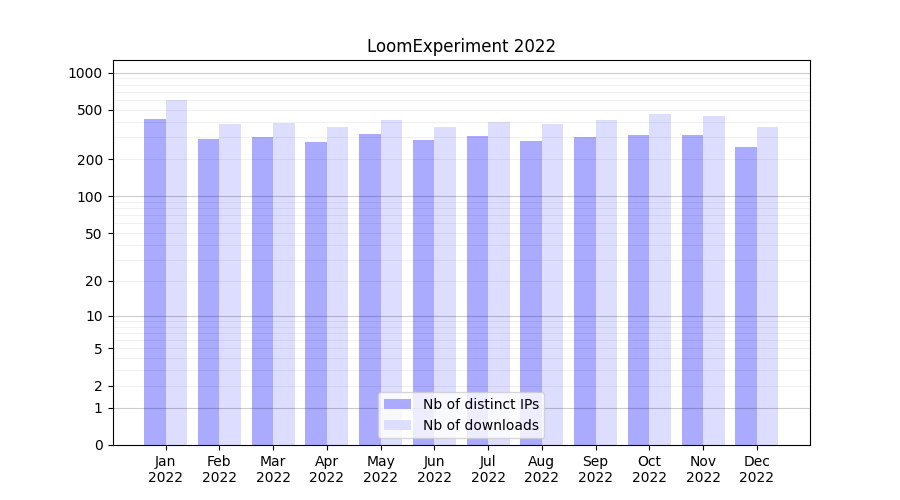Click the Apr 2022 distinct IPs bar

316,293
